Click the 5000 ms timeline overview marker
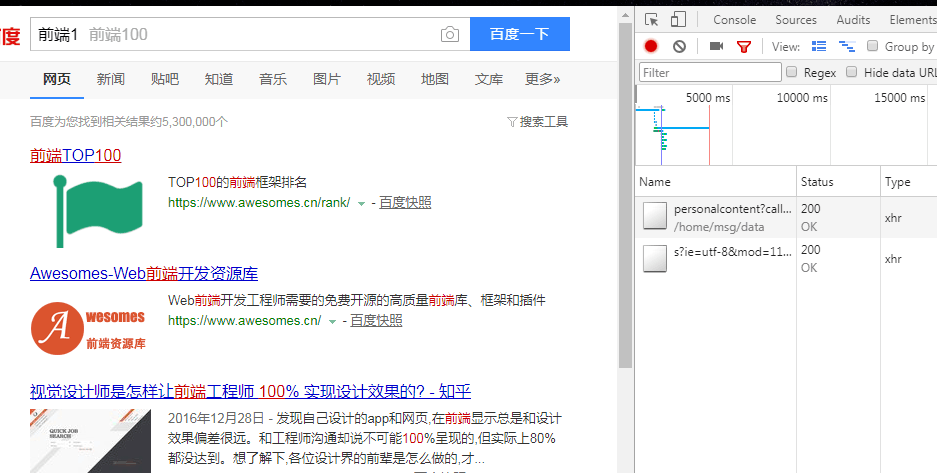Image resolution: width=937 pixels, height=473 pixels. (708, 97)
